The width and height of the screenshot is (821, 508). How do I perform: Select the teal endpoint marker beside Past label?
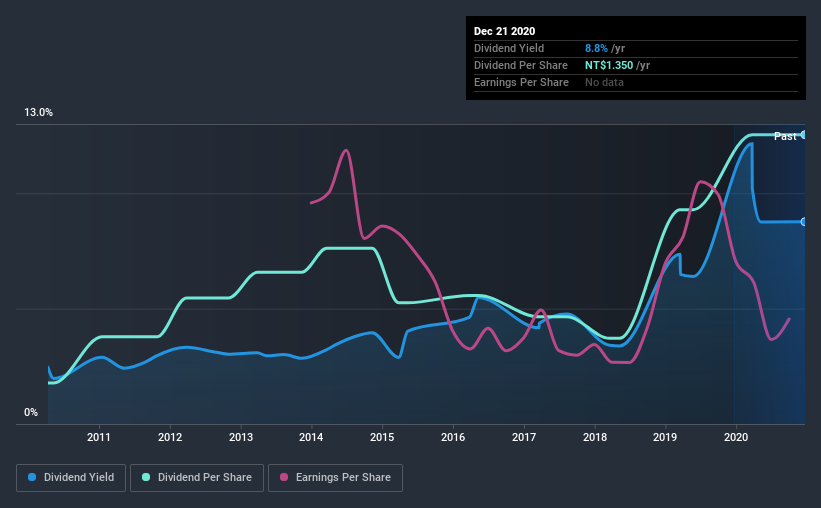pyautogui.click(x=804, y=135)
